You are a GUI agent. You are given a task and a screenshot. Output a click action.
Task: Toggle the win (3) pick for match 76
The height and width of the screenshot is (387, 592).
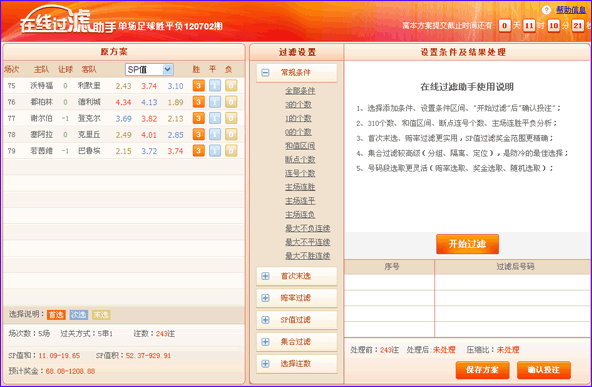199,102
